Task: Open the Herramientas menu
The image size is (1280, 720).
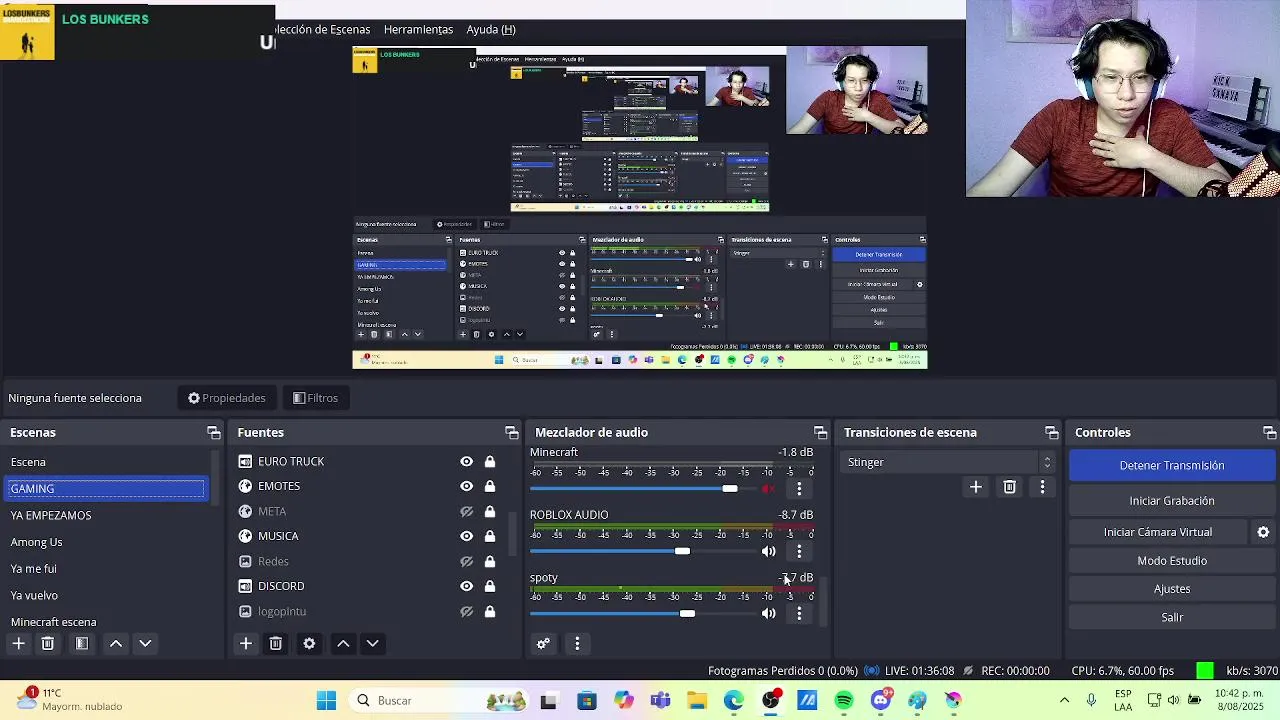Action: (x=418, y=30)
